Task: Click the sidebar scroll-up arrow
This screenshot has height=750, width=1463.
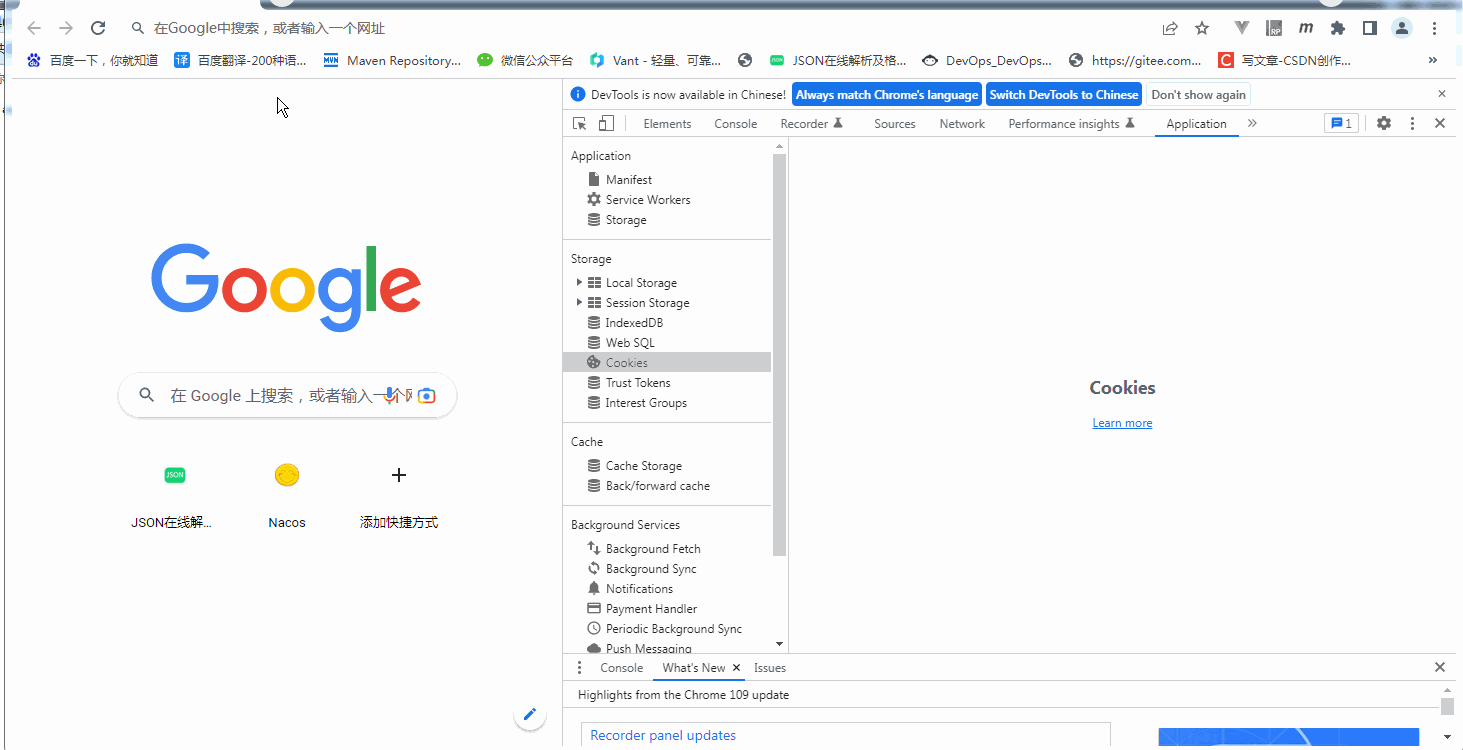Action: coord(780,147)
